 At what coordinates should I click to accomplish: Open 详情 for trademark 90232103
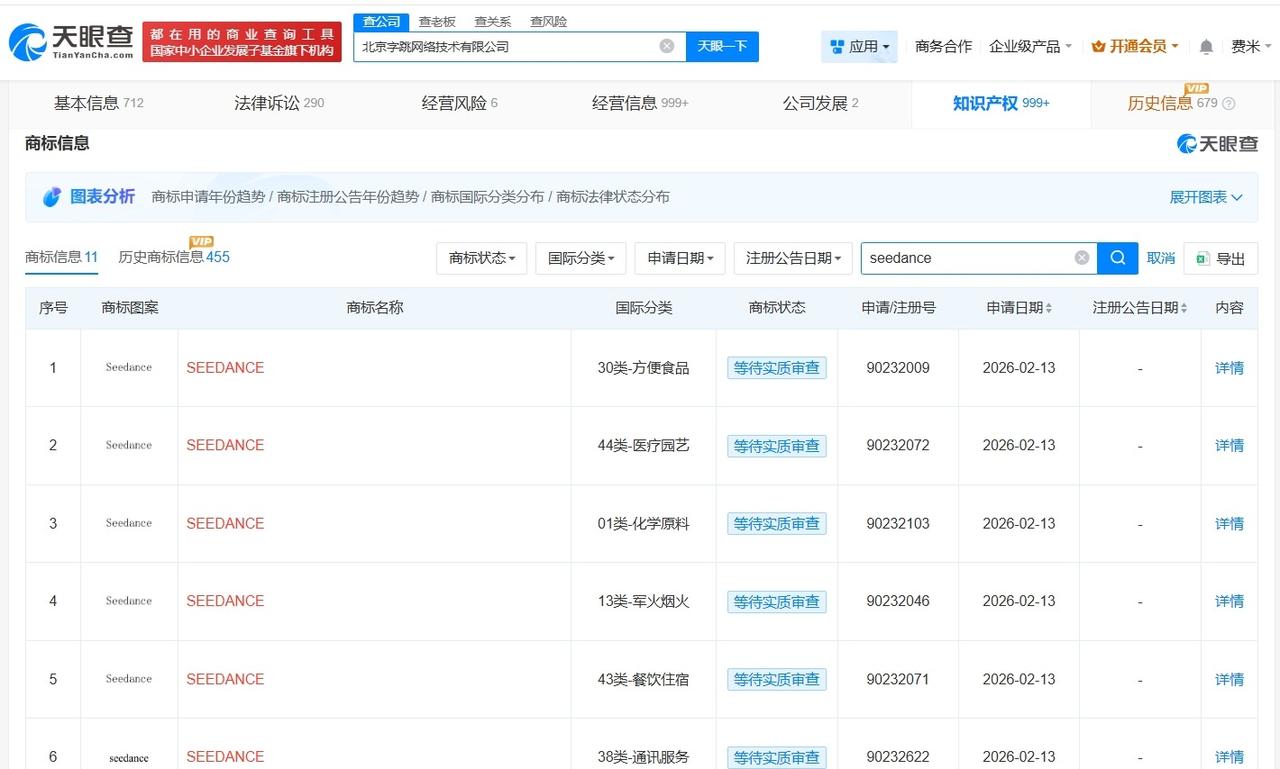[x=1229, y=523]
